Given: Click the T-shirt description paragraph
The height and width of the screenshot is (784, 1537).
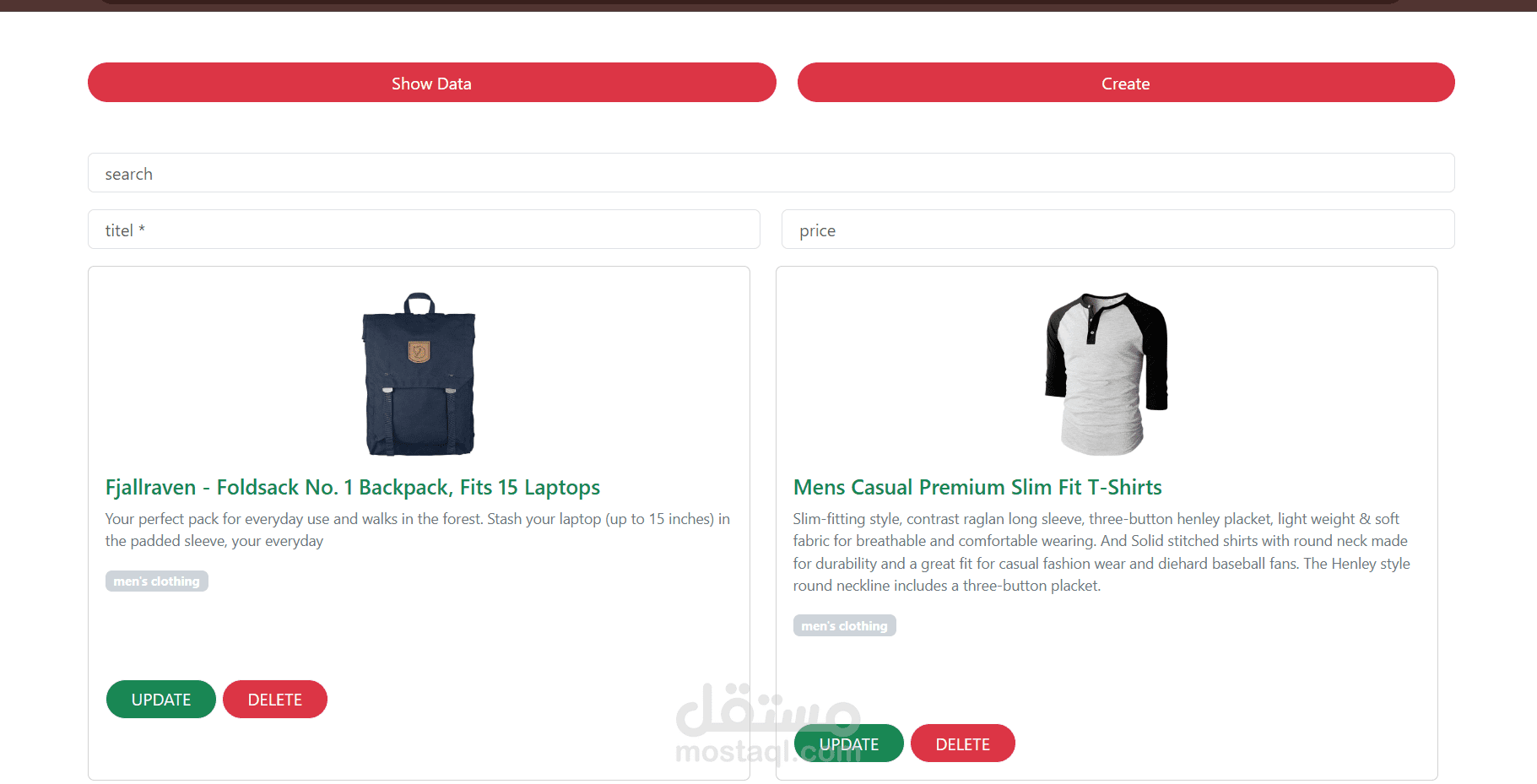Looking at the screenshot, I should pyautogui.click(x=1101, y=552).
